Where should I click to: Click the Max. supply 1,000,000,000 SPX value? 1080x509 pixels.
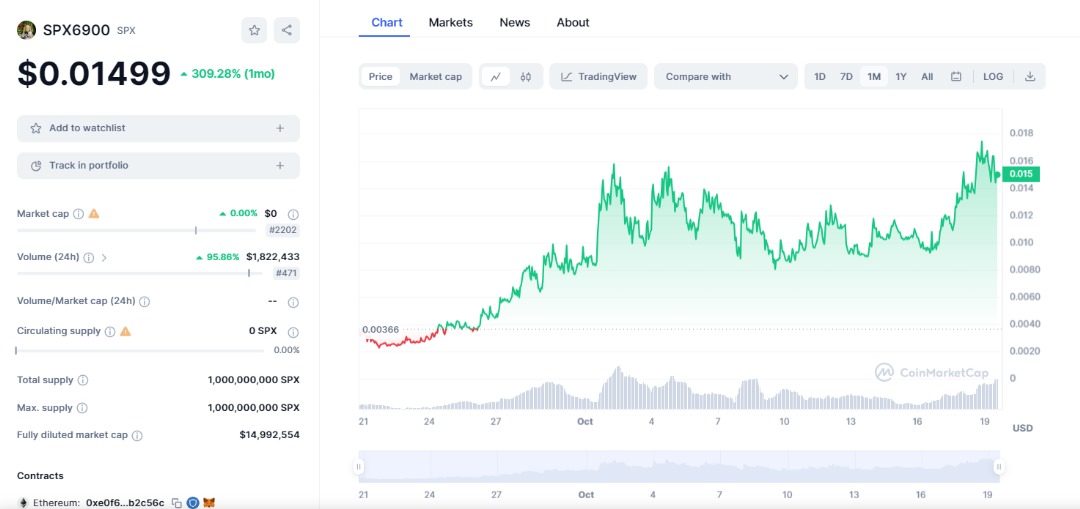(253, 408)
